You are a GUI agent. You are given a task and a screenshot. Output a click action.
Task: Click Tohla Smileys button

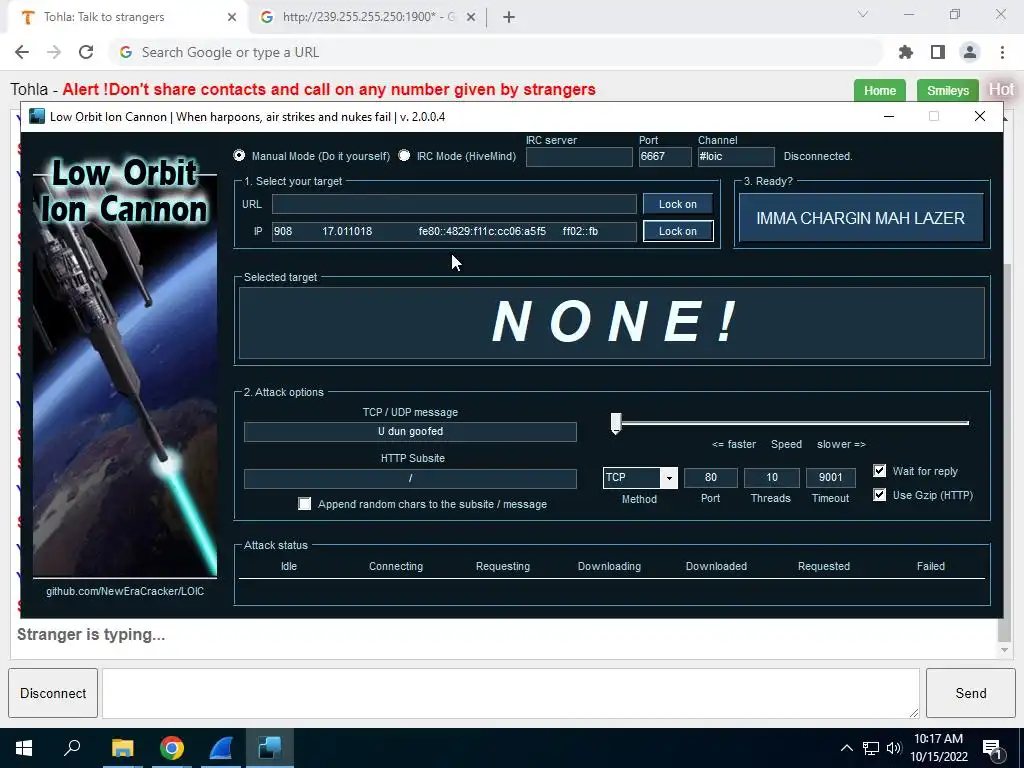pyautogui.click(x=948, y=90)
